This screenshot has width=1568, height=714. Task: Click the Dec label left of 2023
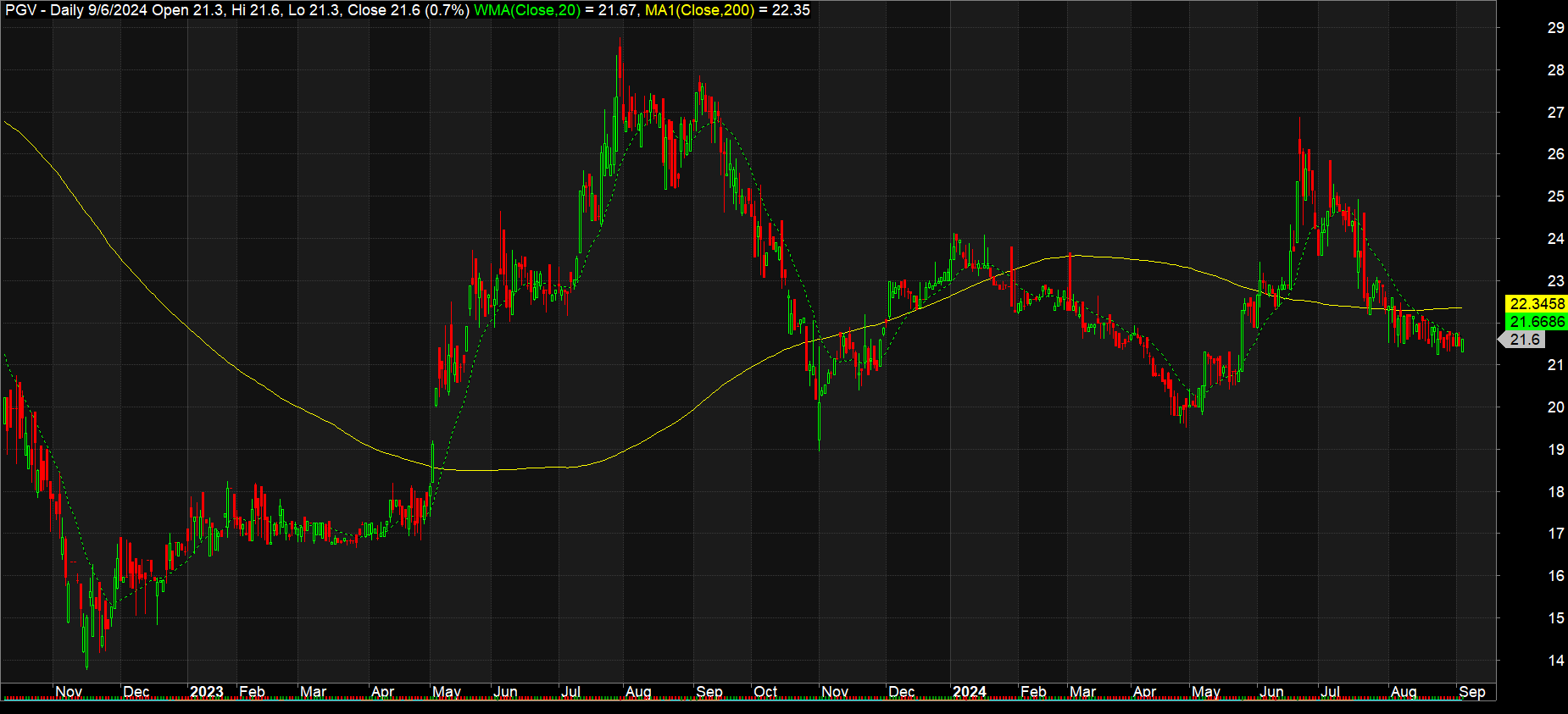(136, 691)
